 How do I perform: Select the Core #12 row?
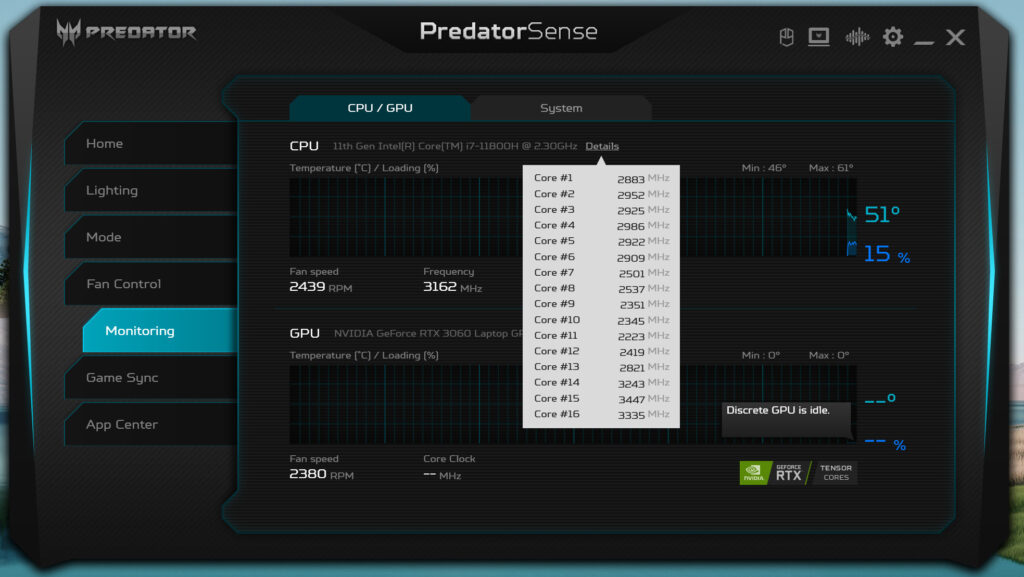click(601, 351)
